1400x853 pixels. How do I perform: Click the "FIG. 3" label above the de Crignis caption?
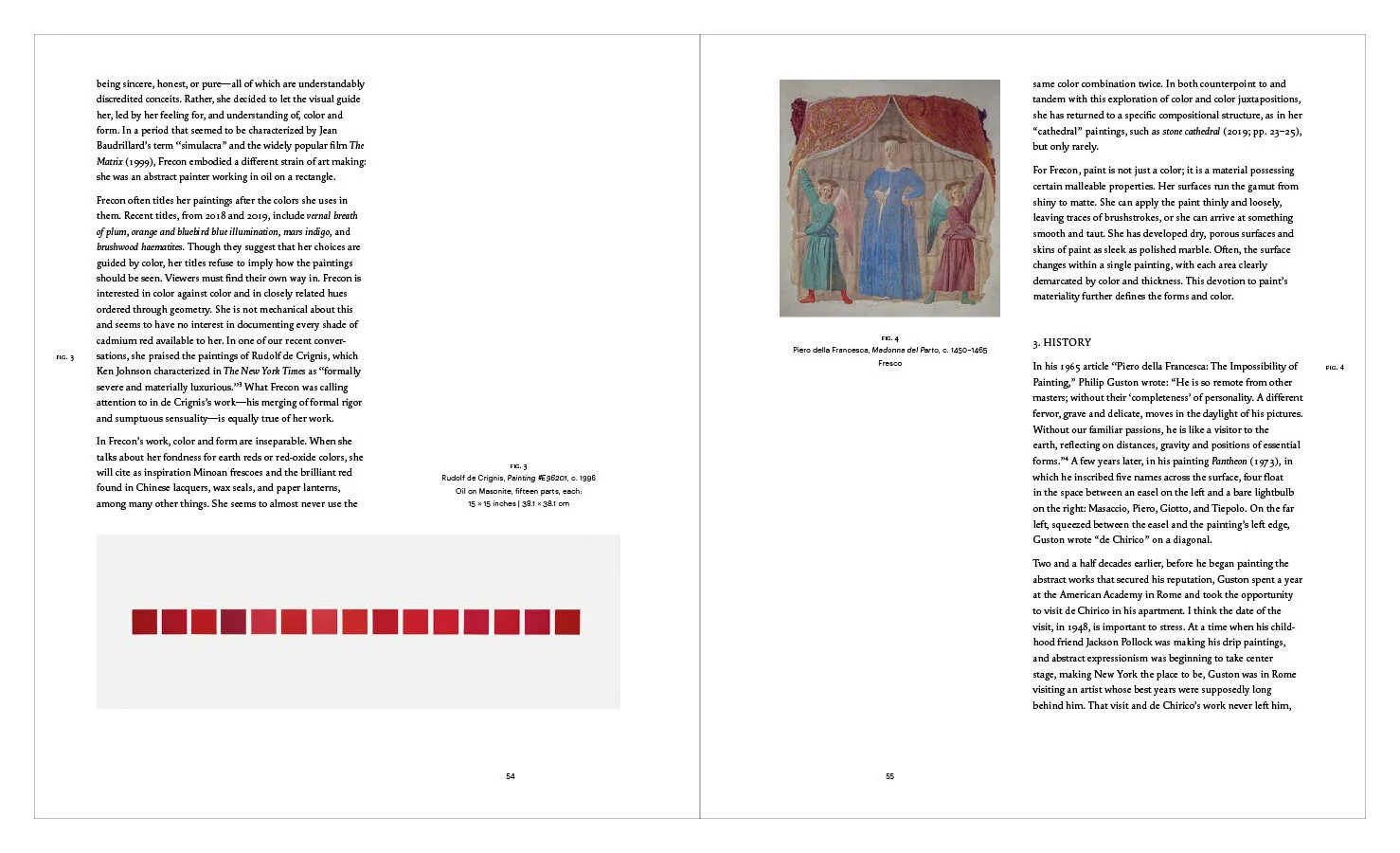(518, 466)
